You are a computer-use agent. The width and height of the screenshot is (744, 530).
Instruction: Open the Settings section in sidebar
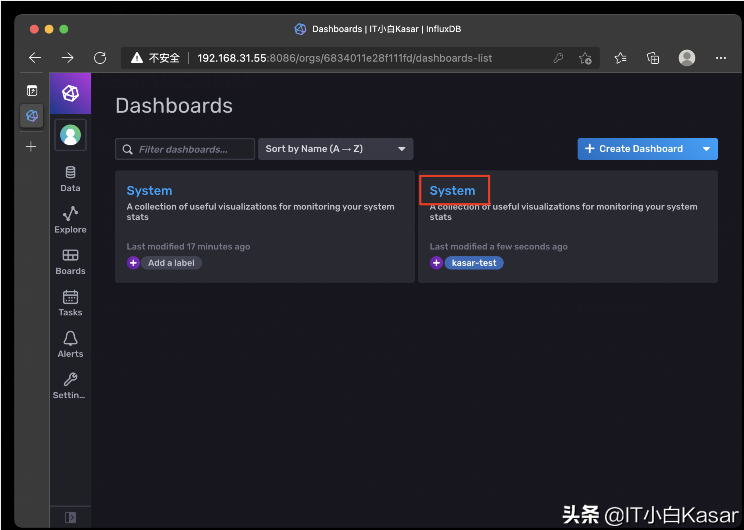point(69,386)
